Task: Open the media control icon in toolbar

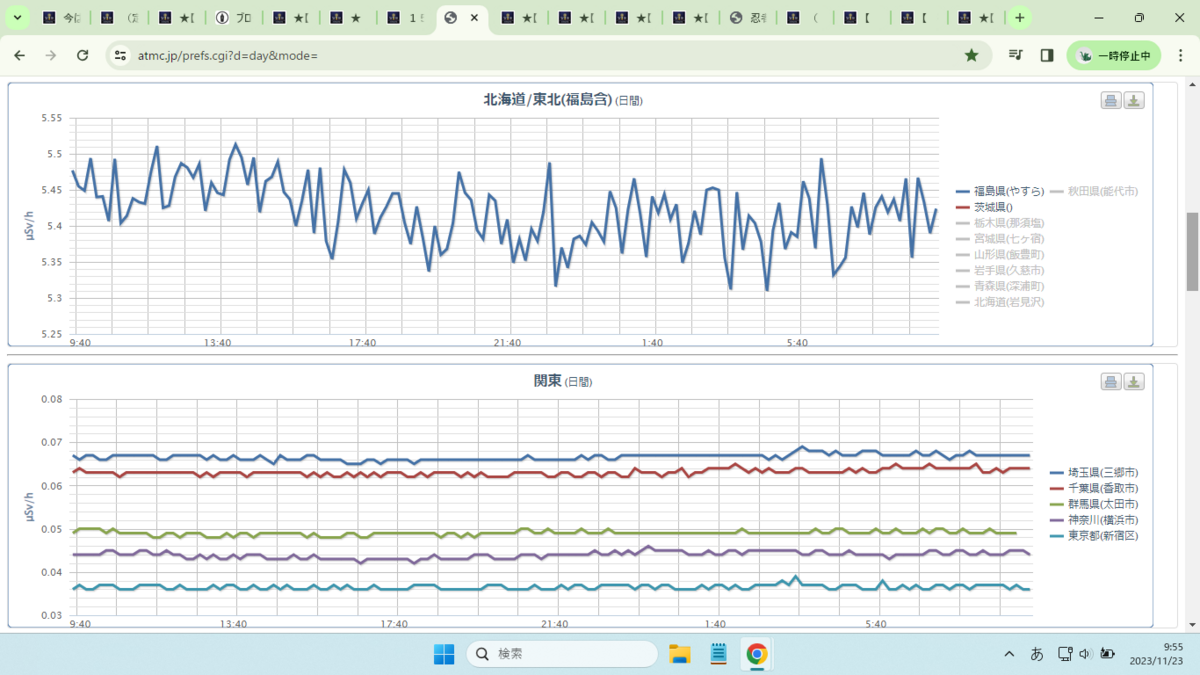Action: coord(1016,56)
